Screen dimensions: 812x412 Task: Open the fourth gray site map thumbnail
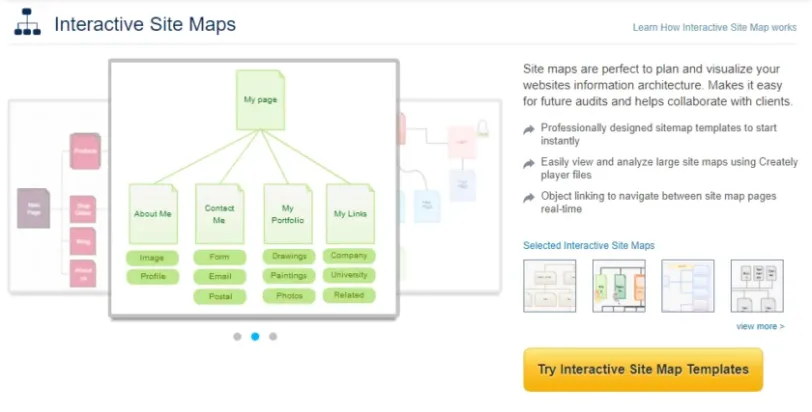756,286
